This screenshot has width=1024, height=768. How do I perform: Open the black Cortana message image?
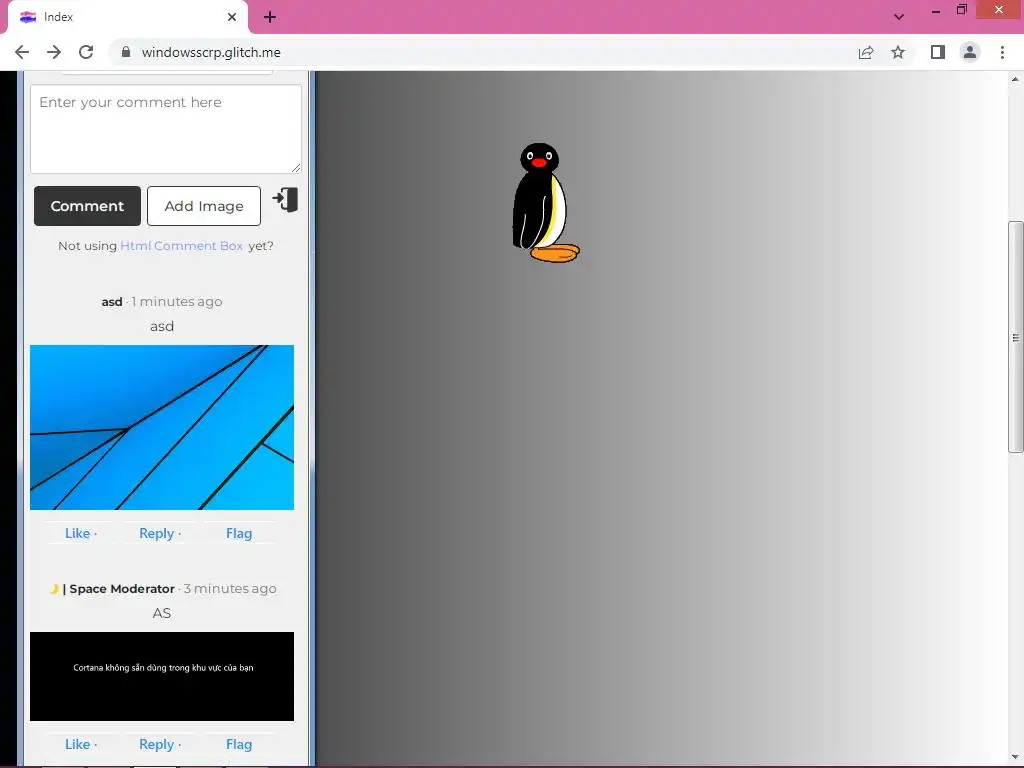click(162, 676)
